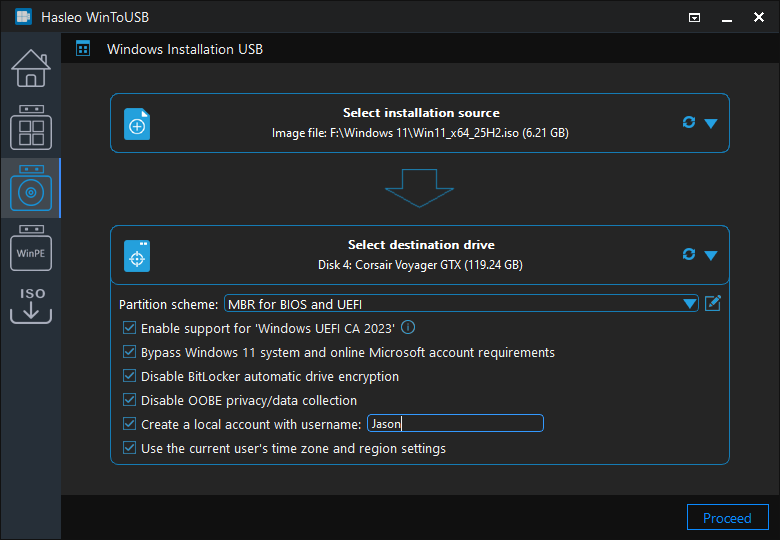This screenshot has height=540, width=780.
Task: Click the destination drive target icon
Action: click(137, 256)
